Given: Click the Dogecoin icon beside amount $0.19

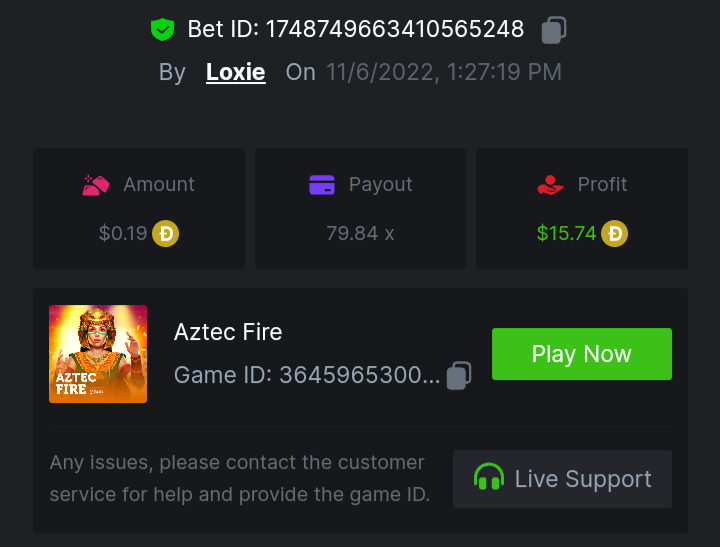Looking at the screenshot, I should 165,234.
